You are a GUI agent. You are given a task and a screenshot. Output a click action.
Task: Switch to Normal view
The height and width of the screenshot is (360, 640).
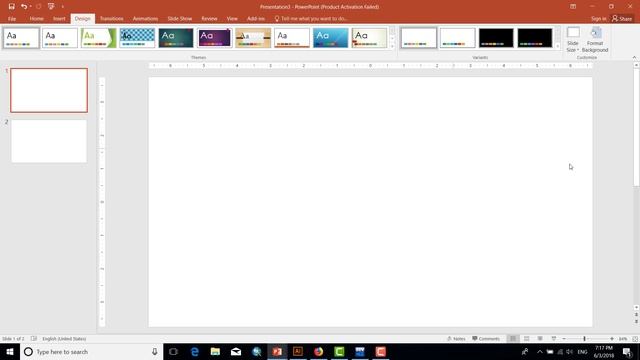coord(513,339)
